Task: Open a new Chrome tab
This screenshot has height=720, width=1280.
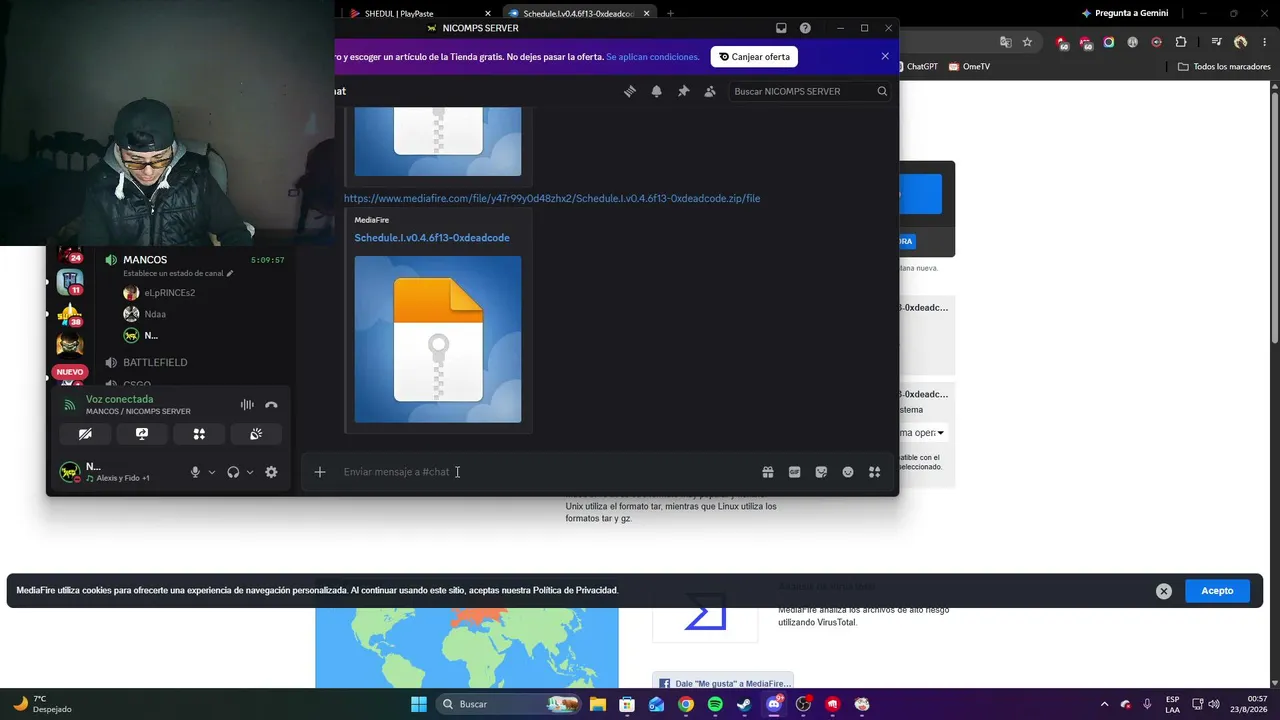Action: pyautogui.click(x=670, y=13)
